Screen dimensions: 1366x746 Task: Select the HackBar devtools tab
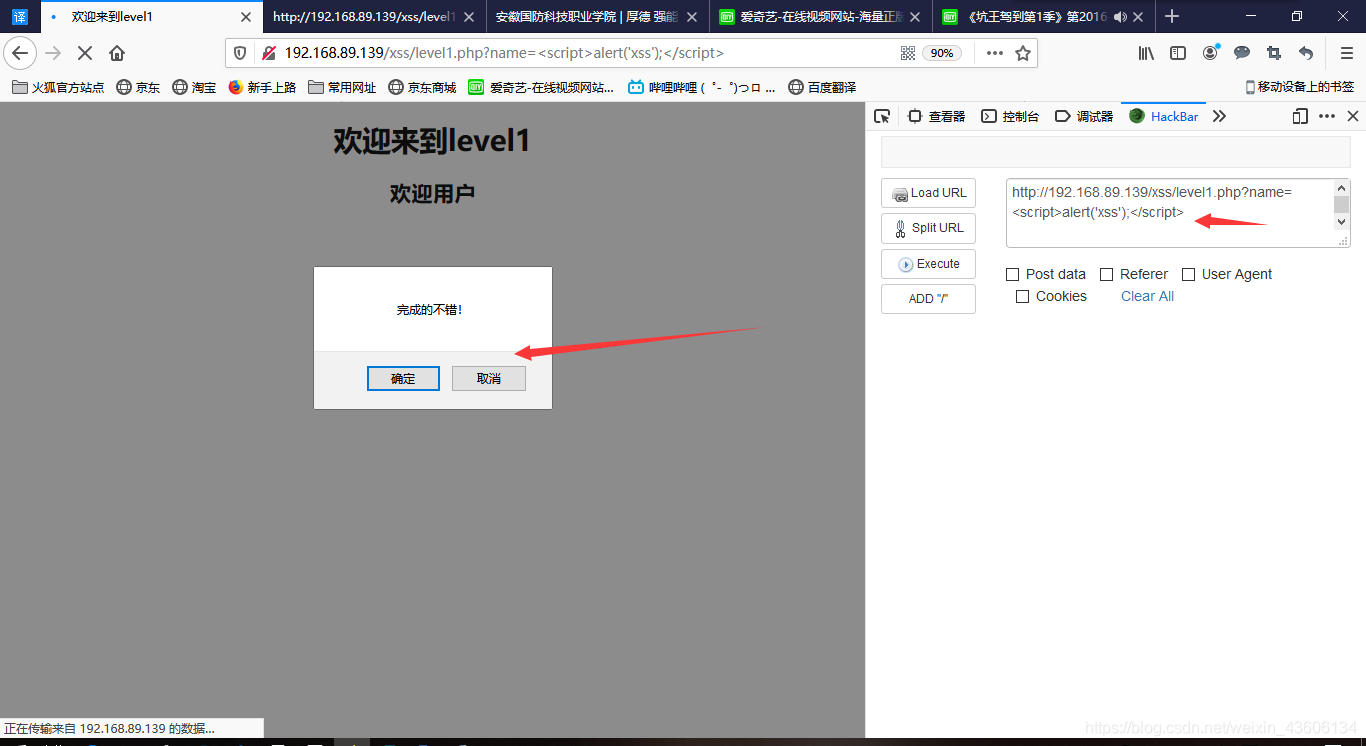pos(1164,116)
